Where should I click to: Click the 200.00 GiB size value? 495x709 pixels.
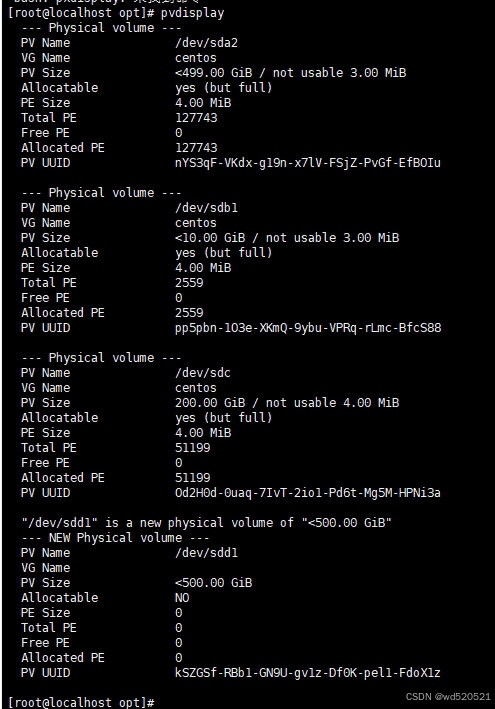pyautogui.click(x=210, y=403)
